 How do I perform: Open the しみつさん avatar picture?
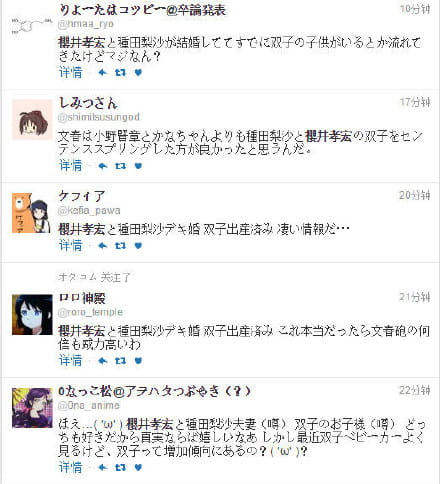click(32, 120)
